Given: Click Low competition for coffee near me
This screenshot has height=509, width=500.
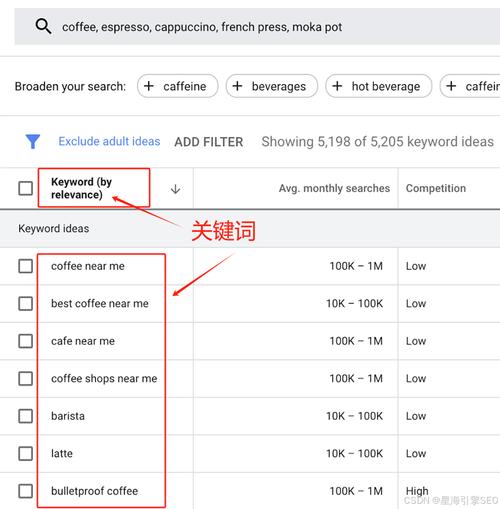Looking at the screenshot, I should tap(416, 266).
